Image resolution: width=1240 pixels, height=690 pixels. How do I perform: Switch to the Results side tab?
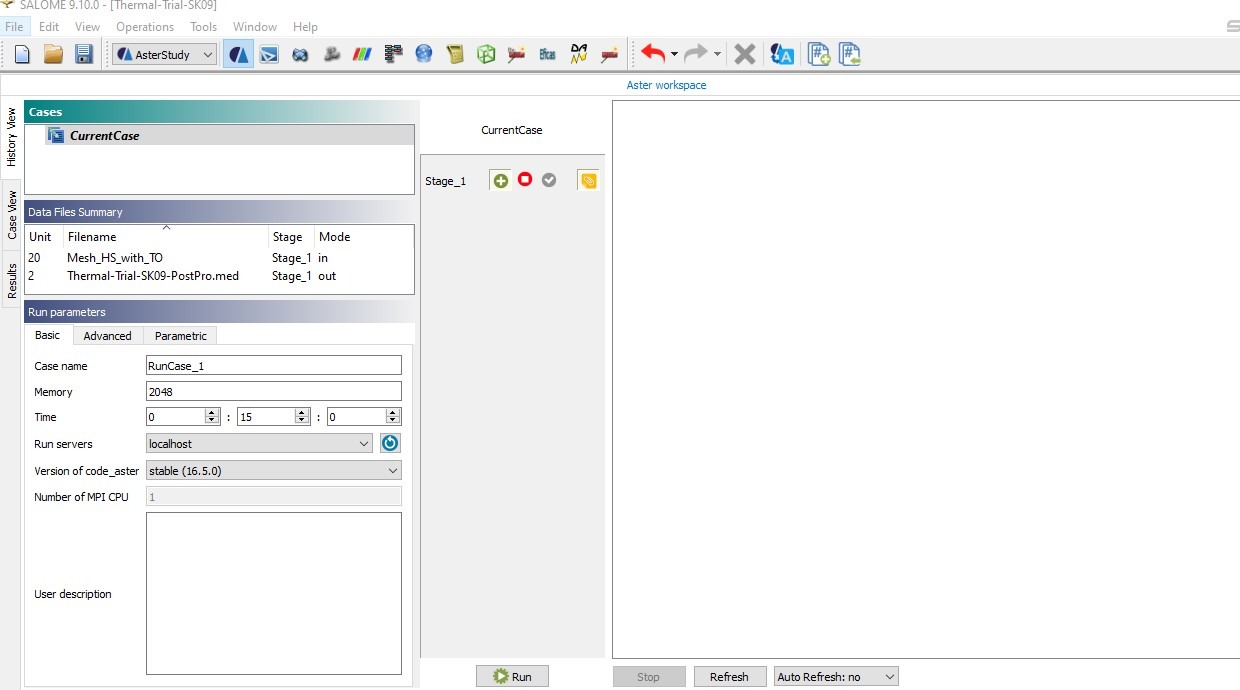[12, 281]
